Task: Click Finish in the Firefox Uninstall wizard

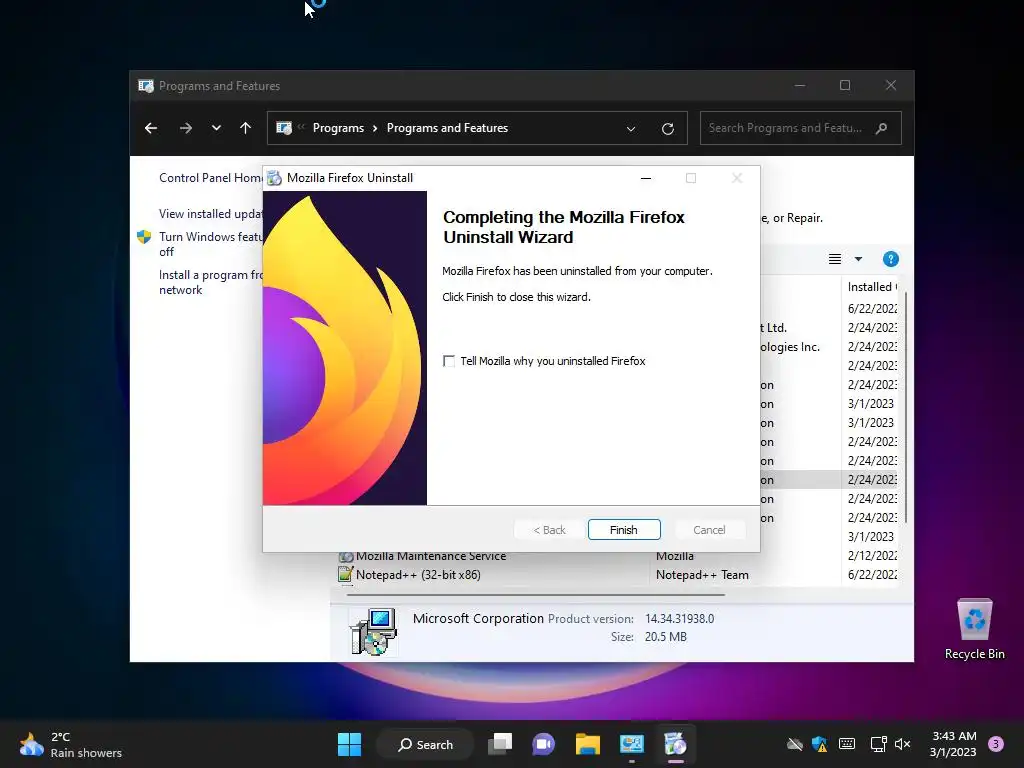Action: coord(624,530)
